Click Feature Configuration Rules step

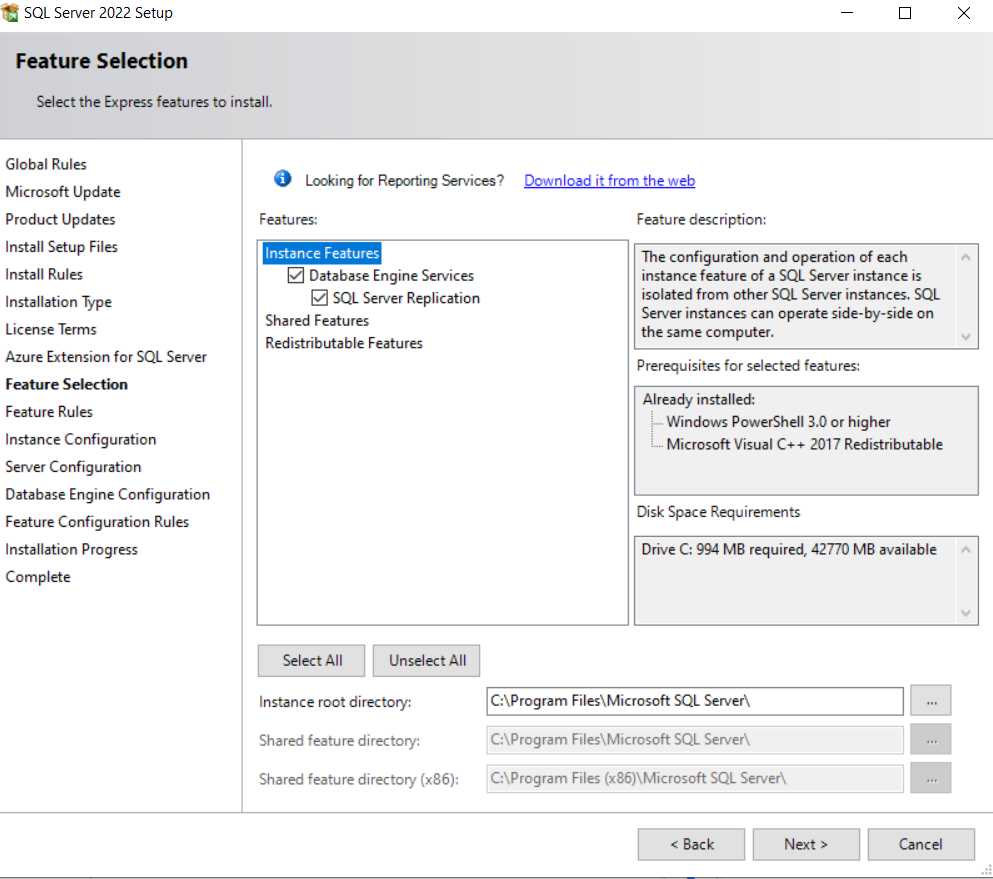97,522
